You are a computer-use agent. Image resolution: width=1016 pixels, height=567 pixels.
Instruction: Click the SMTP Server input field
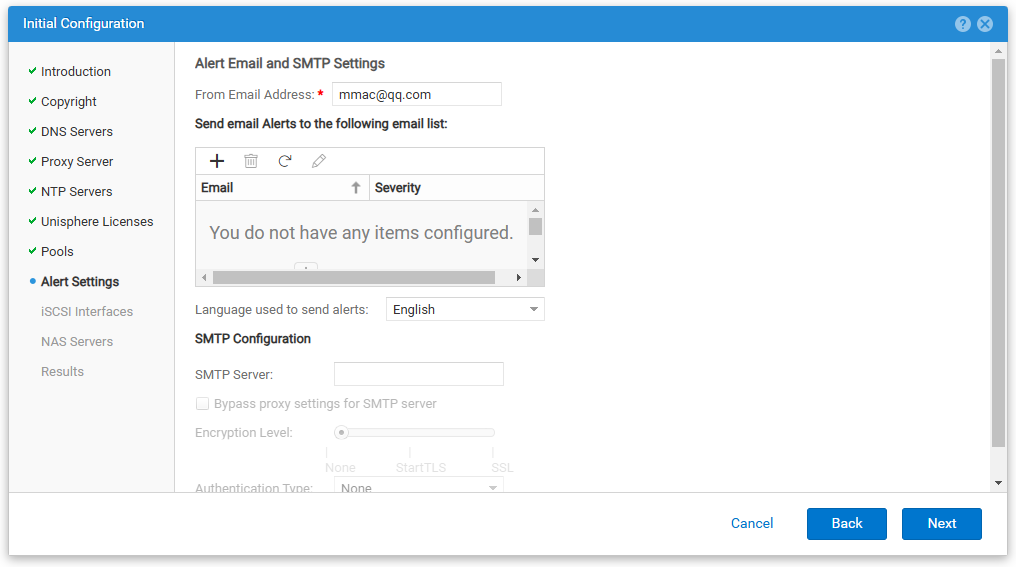click(x=418, y=374)
